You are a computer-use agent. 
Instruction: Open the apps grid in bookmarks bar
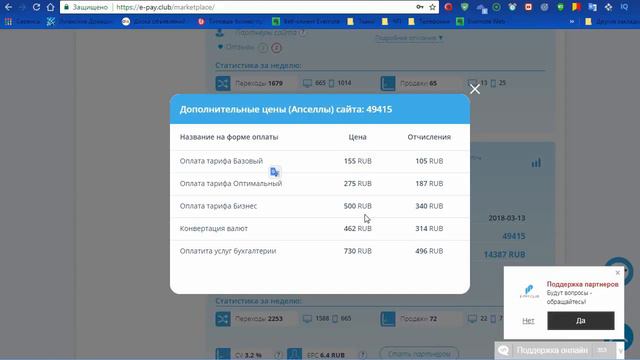pos(8,22)
